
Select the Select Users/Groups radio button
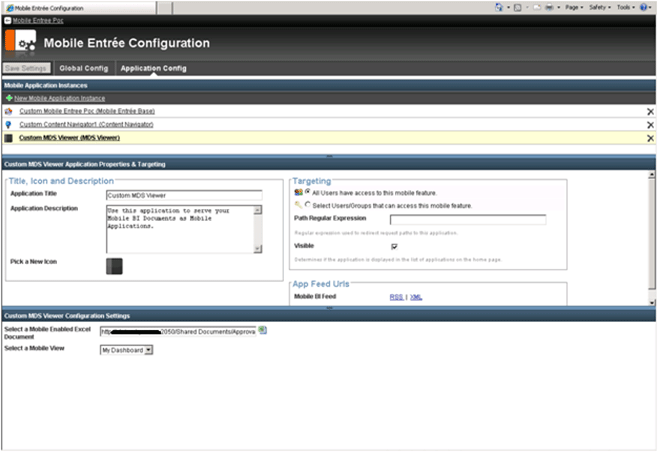tap(308, 205)
